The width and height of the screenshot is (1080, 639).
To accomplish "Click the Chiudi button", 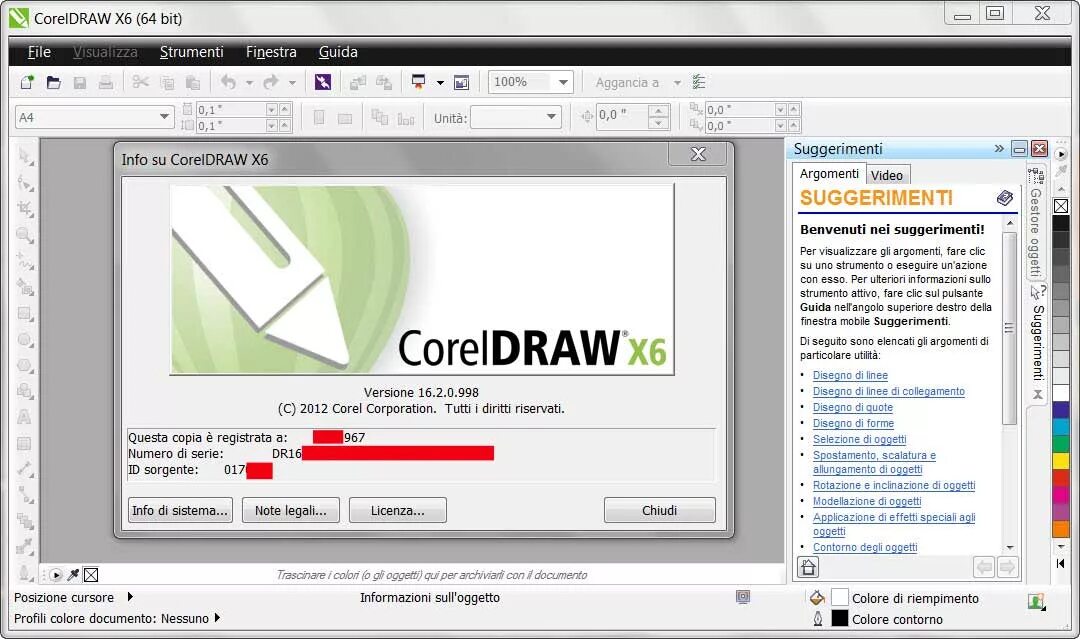I will pyautogui.click(x=659, y=510).
